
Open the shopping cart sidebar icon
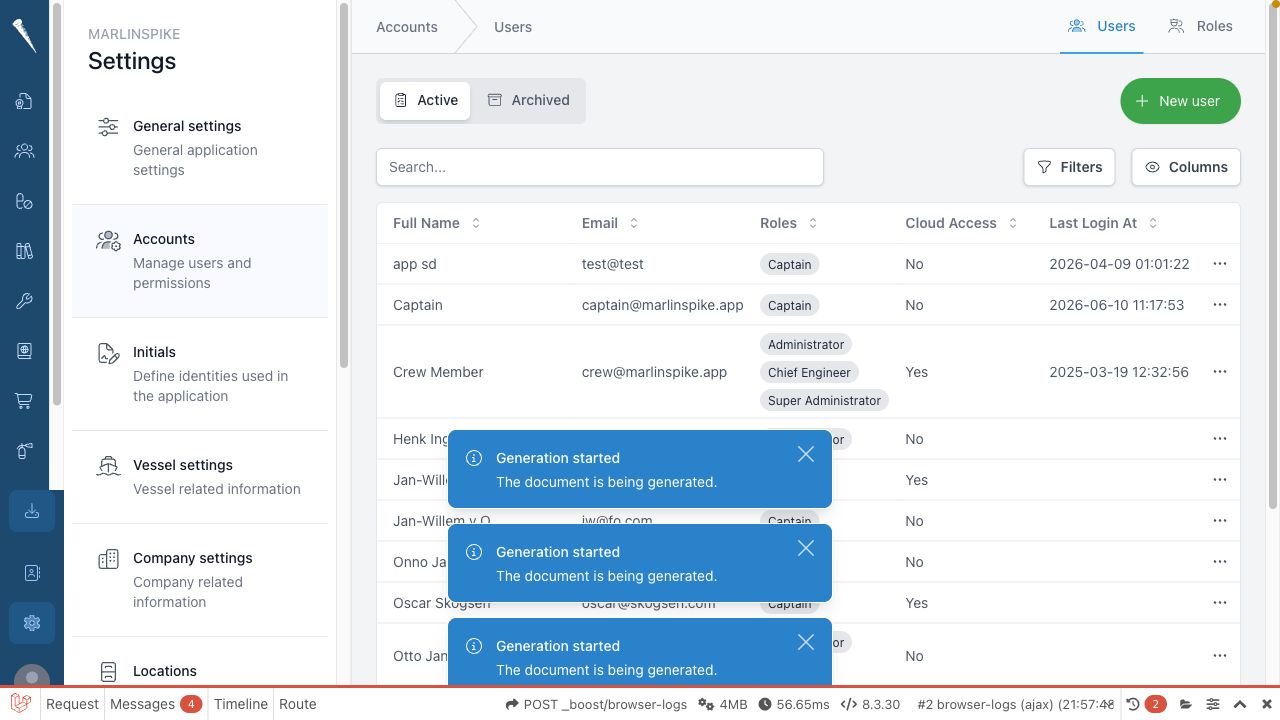(24, 401)
